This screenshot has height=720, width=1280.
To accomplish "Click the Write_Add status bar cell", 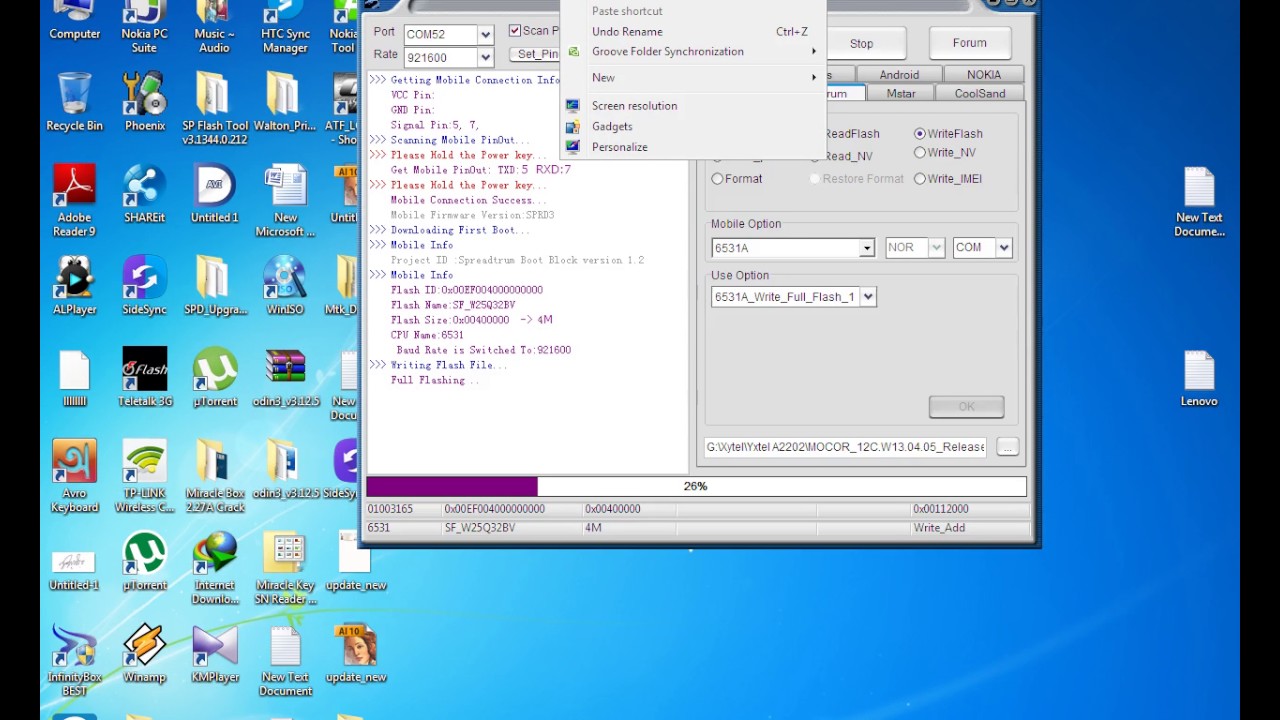I will pyautogui.click(x=969, y=528).
